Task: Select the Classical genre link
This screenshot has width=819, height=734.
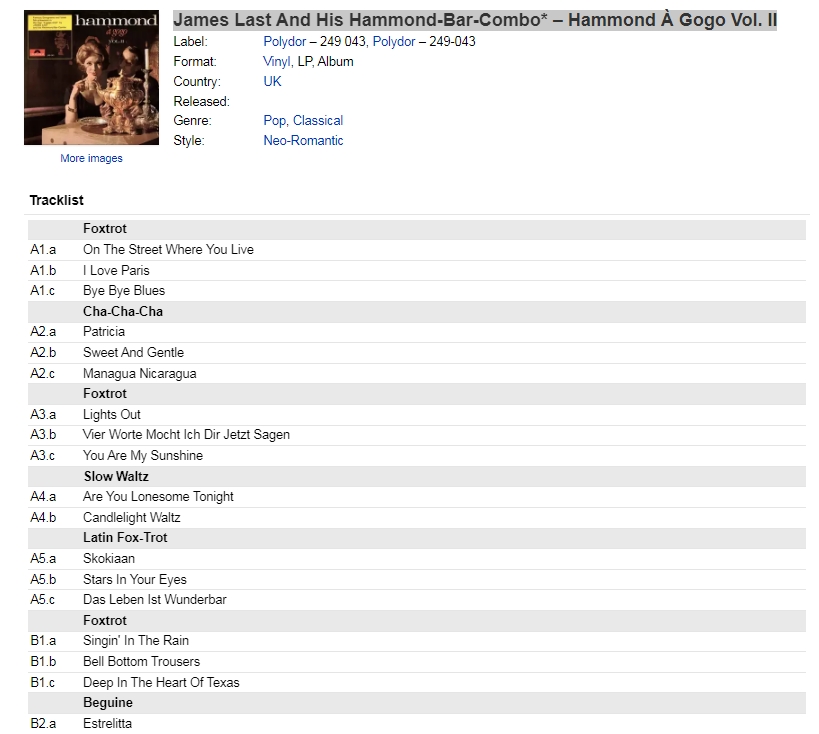Action: pyautogui.click(x=318, y=121)
